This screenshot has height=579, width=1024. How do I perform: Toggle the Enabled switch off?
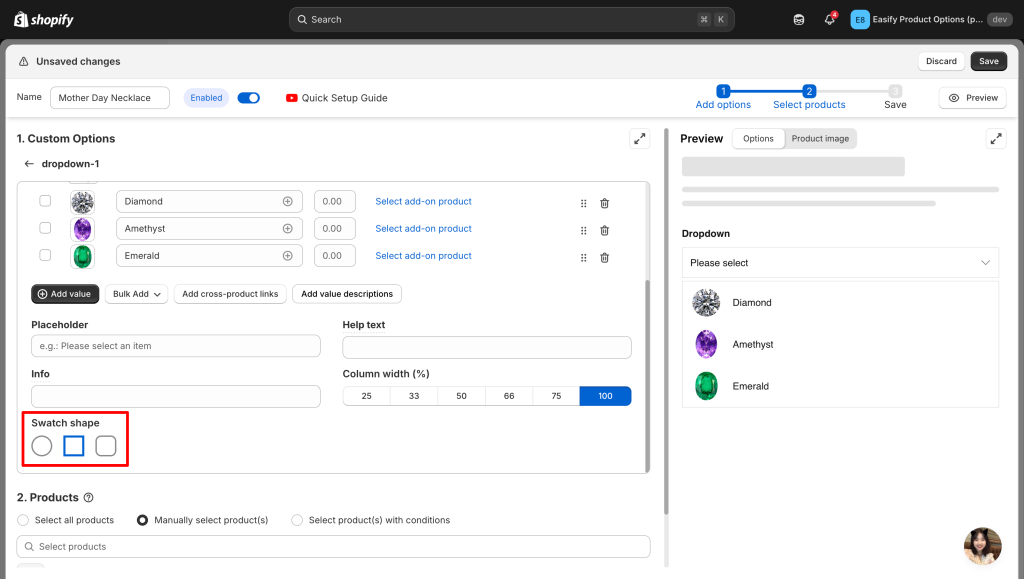249,98
